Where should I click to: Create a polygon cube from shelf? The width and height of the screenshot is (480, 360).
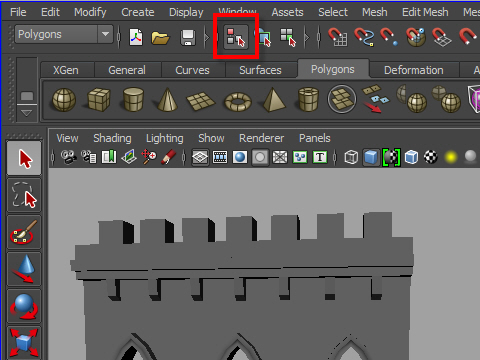99,99
